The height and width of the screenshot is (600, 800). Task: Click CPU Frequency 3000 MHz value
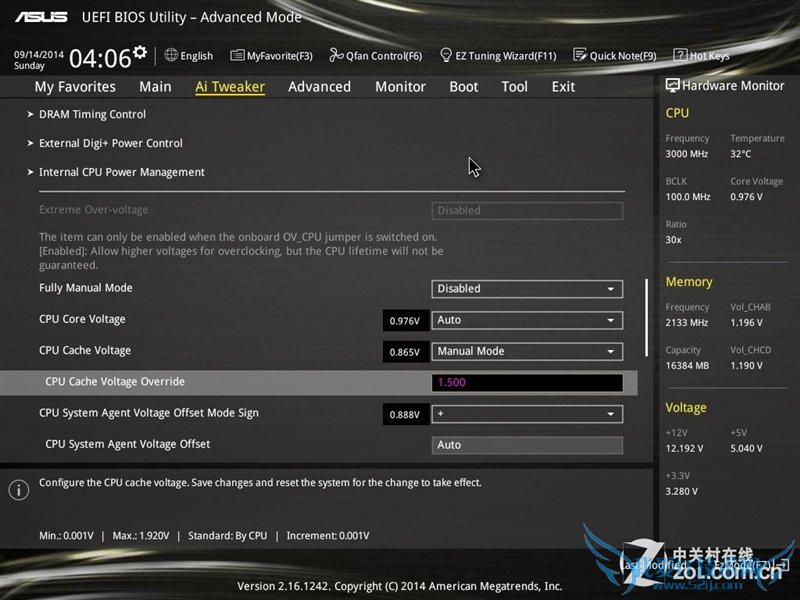tap(687, 154)
